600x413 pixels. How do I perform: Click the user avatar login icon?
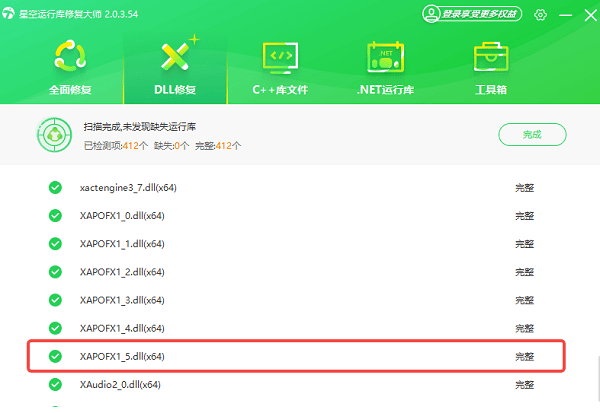(x=431, y=14)
